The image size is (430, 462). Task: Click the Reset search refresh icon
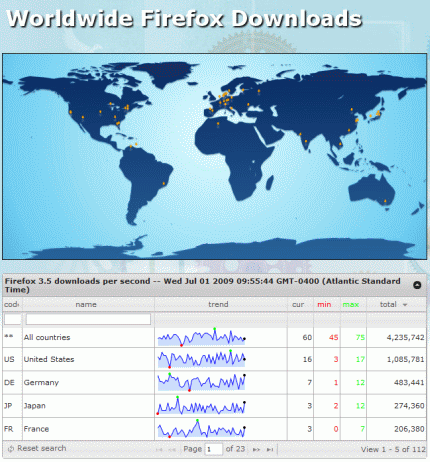11,449
